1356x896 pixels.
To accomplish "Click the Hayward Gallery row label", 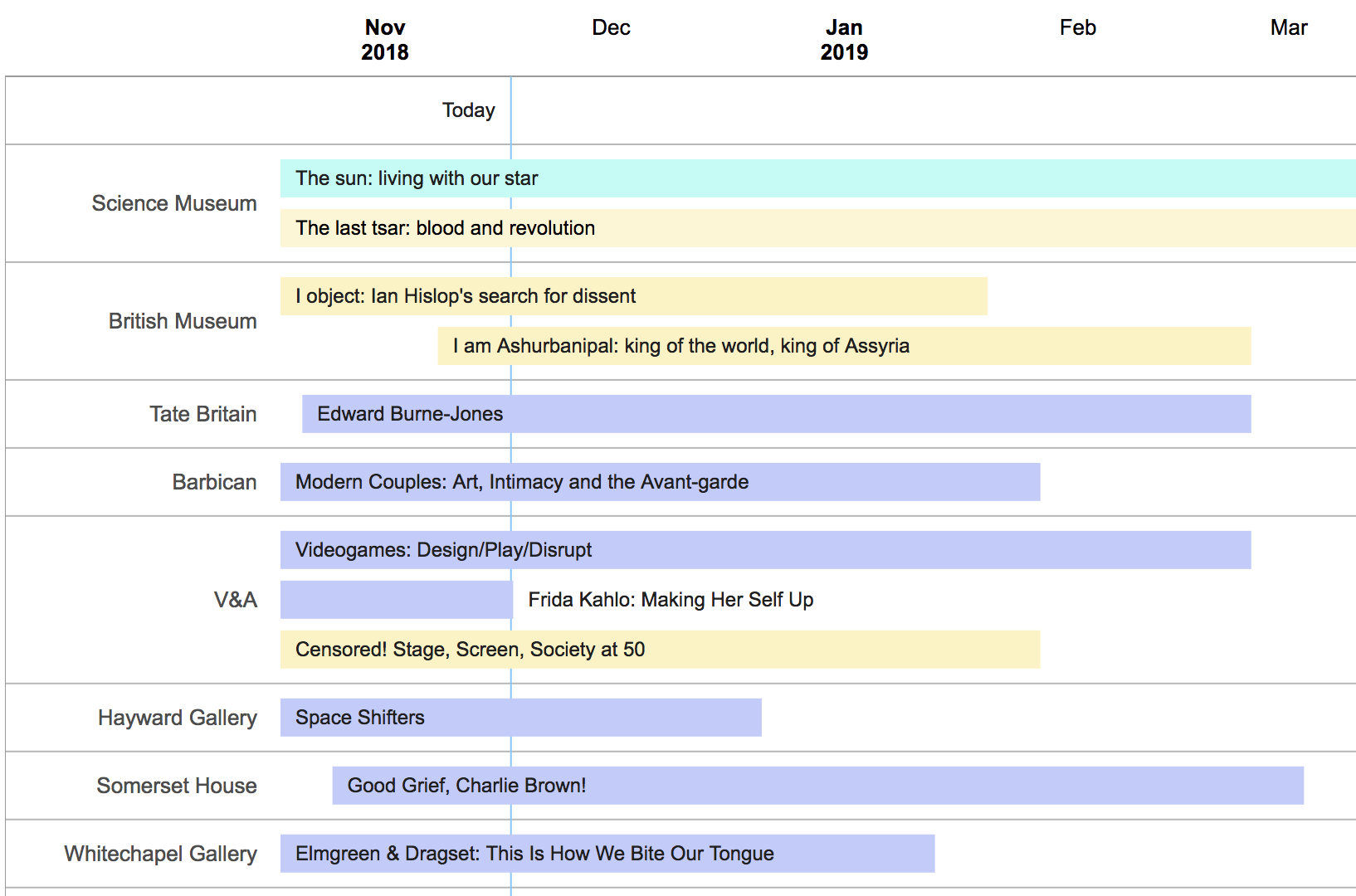I will [178, 718].
